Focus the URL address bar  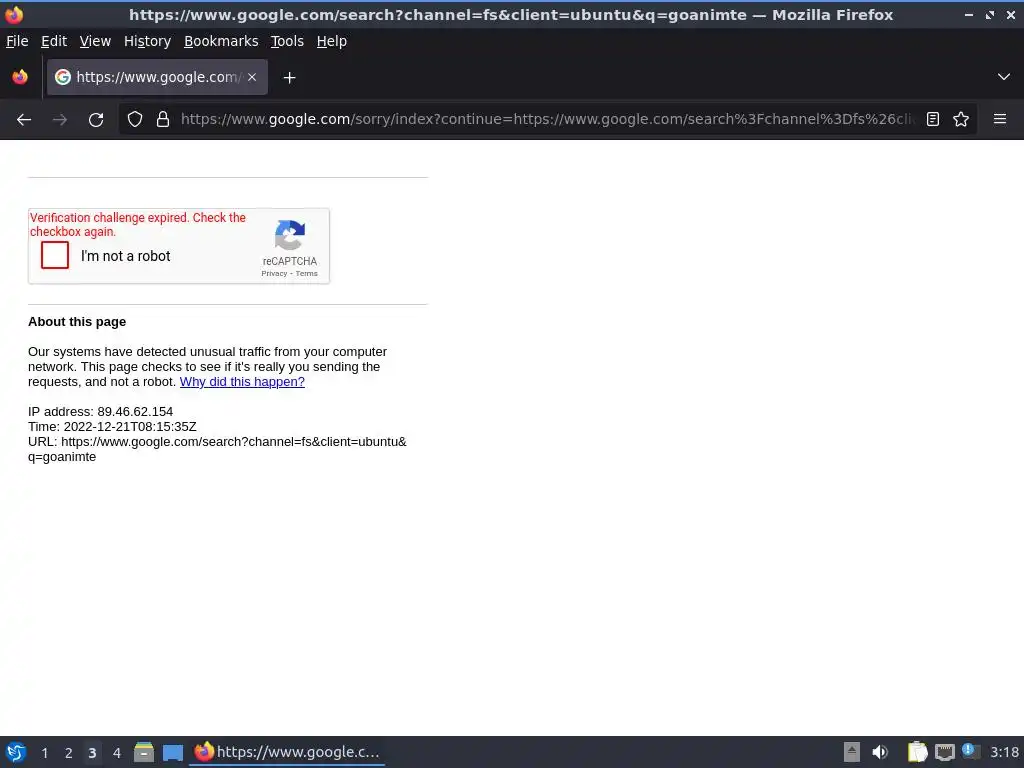tap(547, 120)
